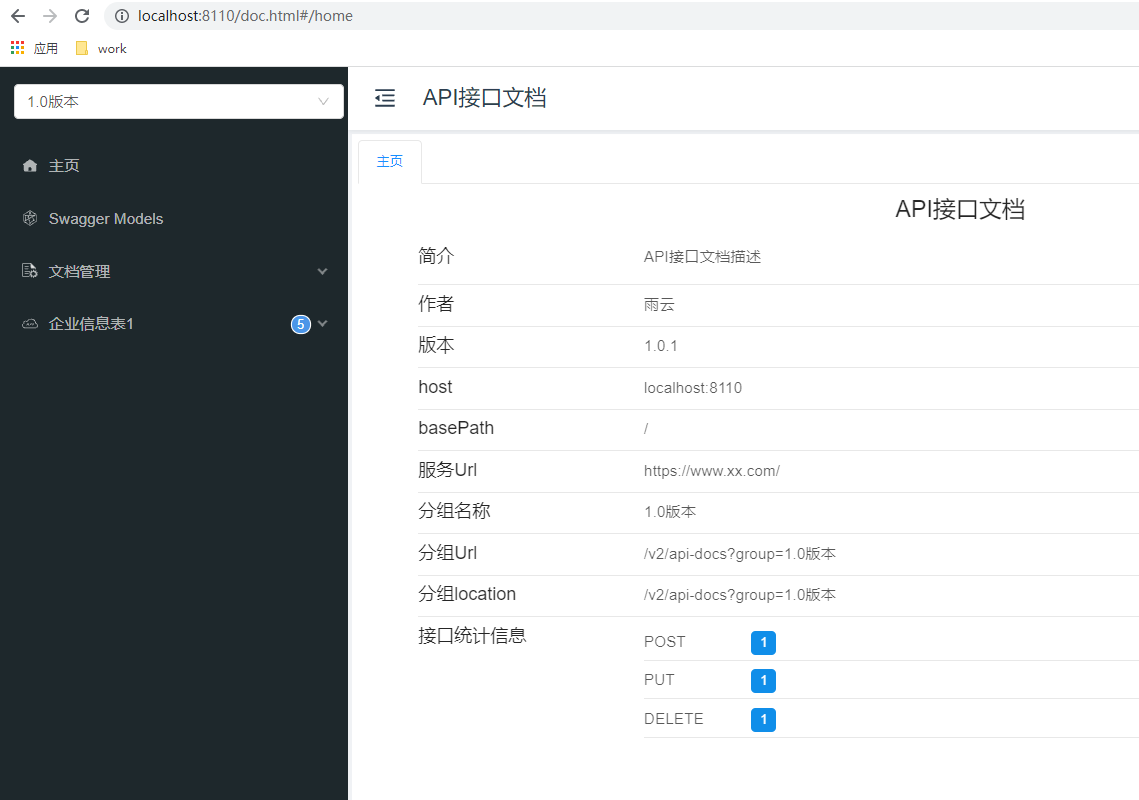
Task: Select the host value localhost:8110
Action: 693,388
